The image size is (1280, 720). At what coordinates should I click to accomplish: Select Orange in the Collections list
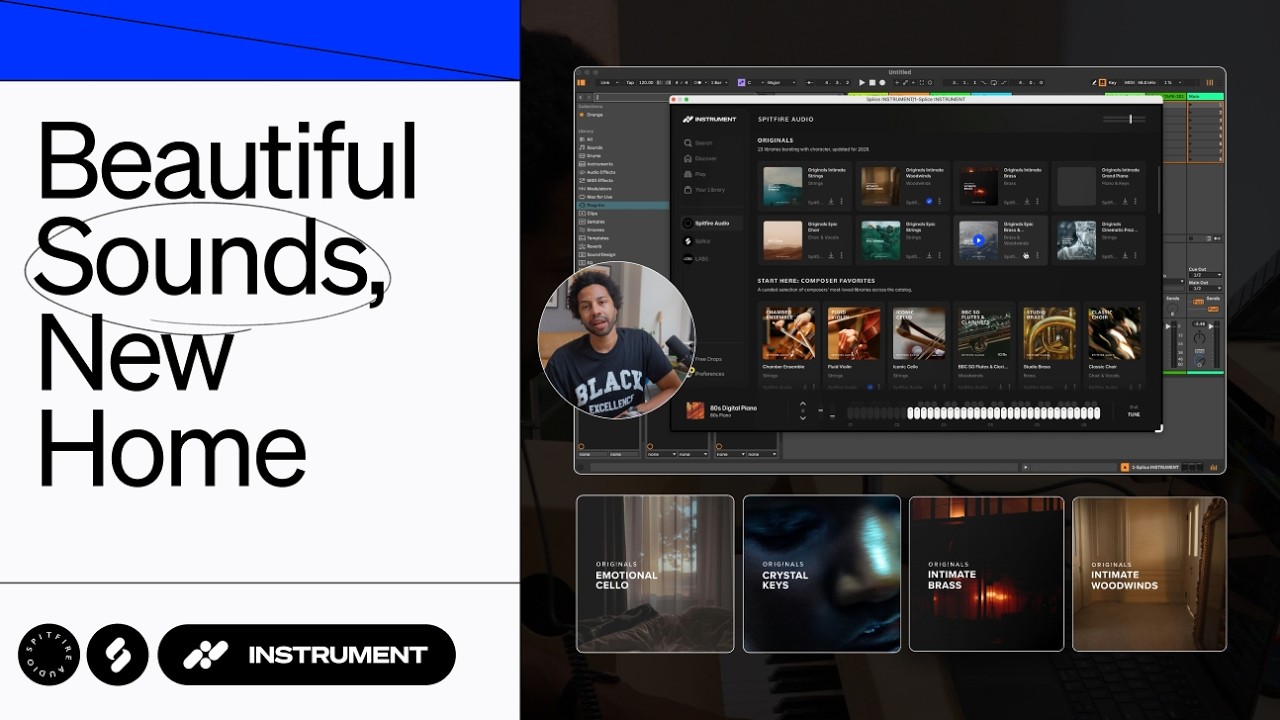tap(594, 115)
